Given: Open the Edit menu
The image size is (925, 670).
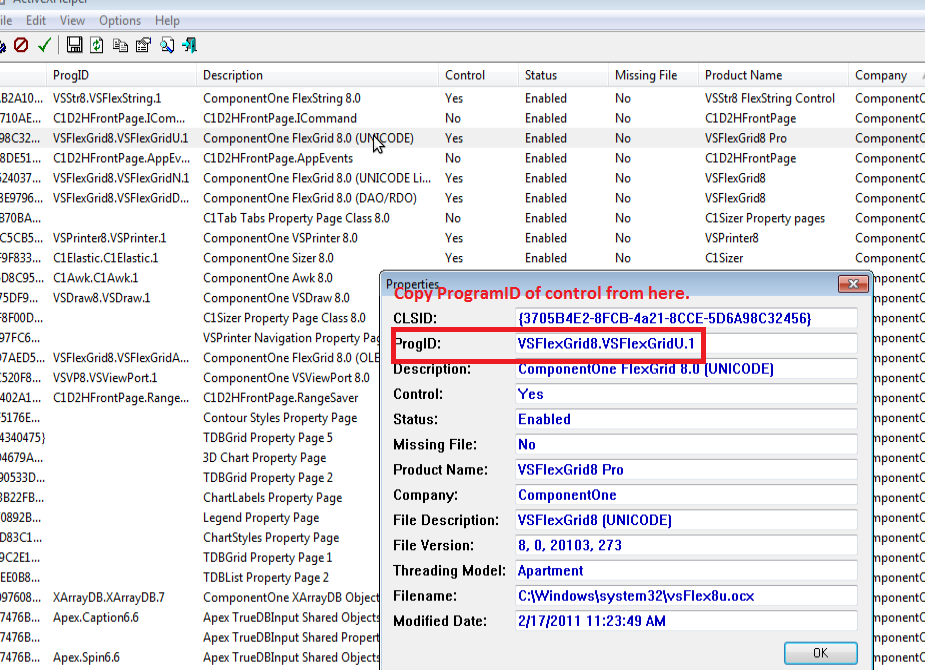Looking at the screenshot, I should (x=36, y=21).
